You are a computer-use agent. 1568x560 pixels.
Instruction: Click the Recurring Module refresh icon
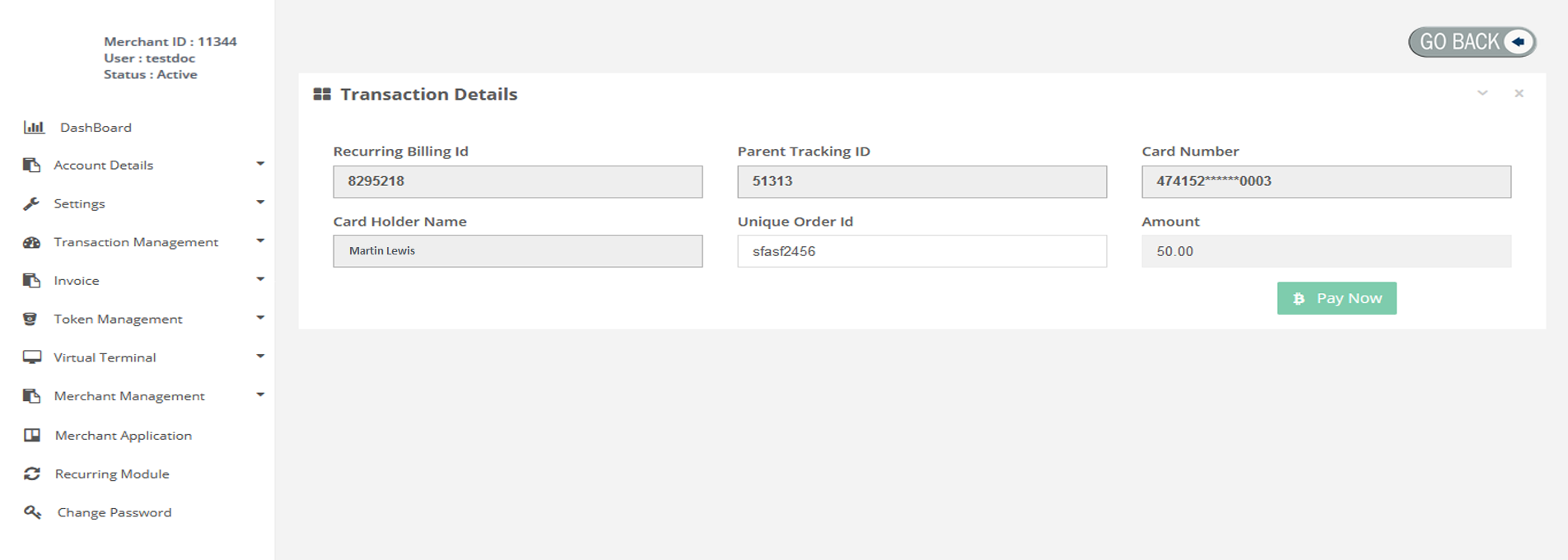coord(32,474)
